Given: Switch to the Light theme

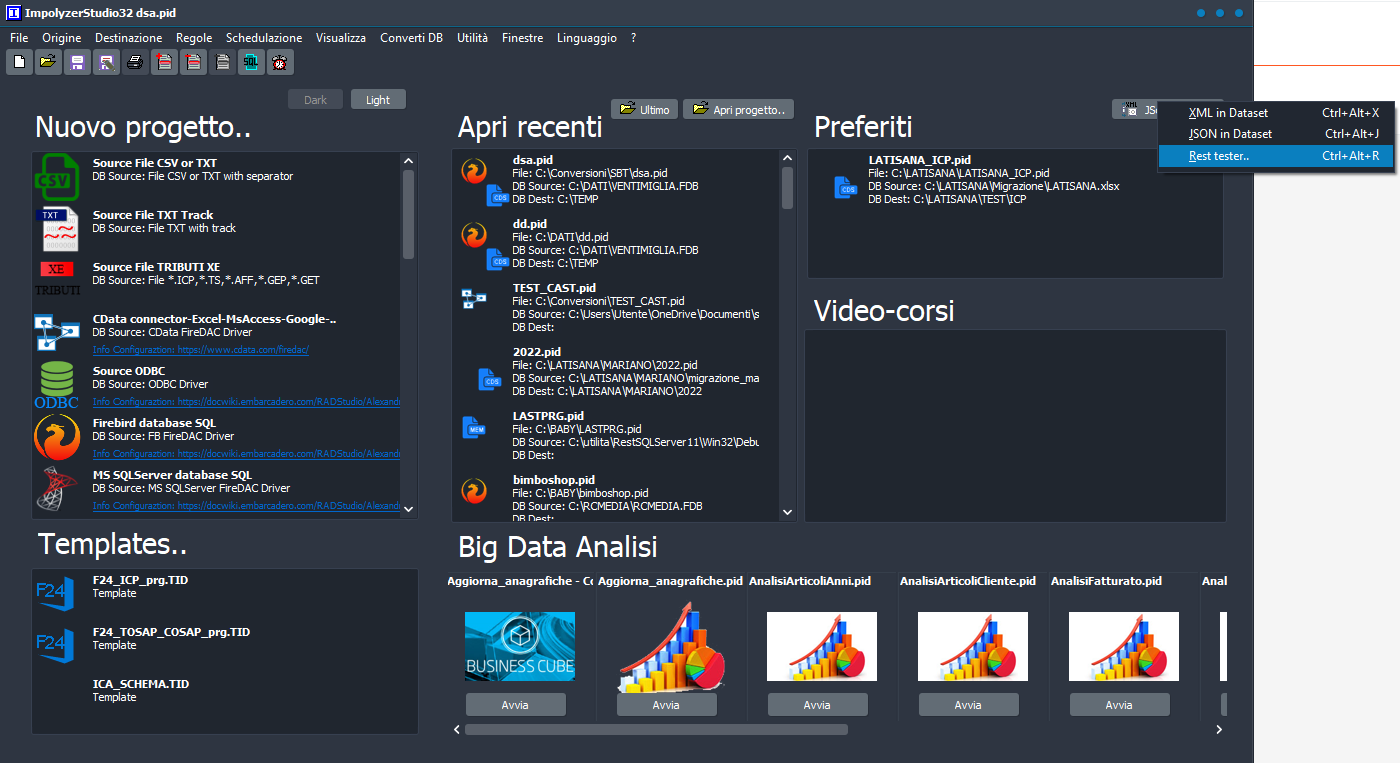Looking at the screenshot, I should point(378,100).
